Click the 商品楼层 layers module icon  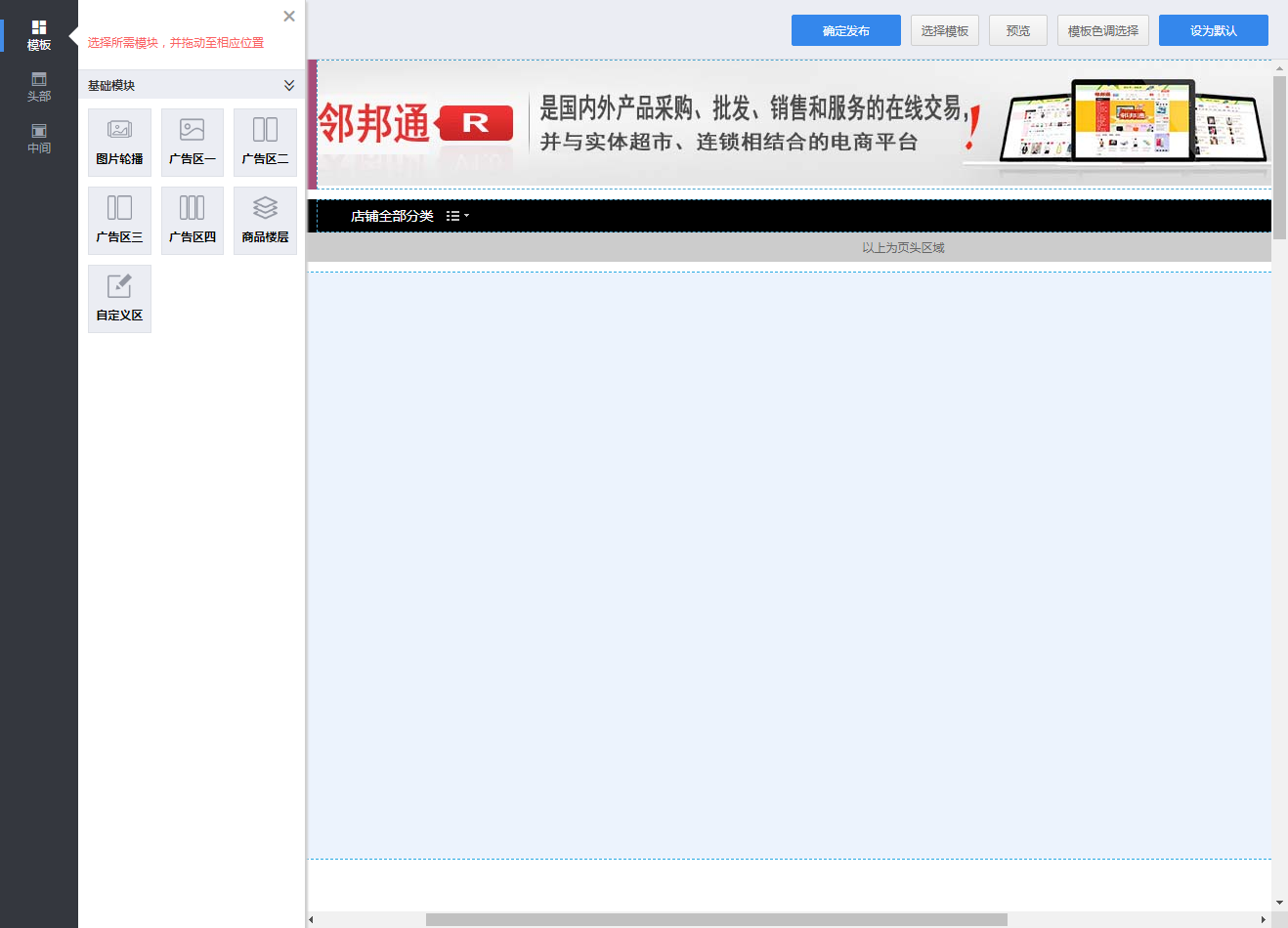pos(265,220)
